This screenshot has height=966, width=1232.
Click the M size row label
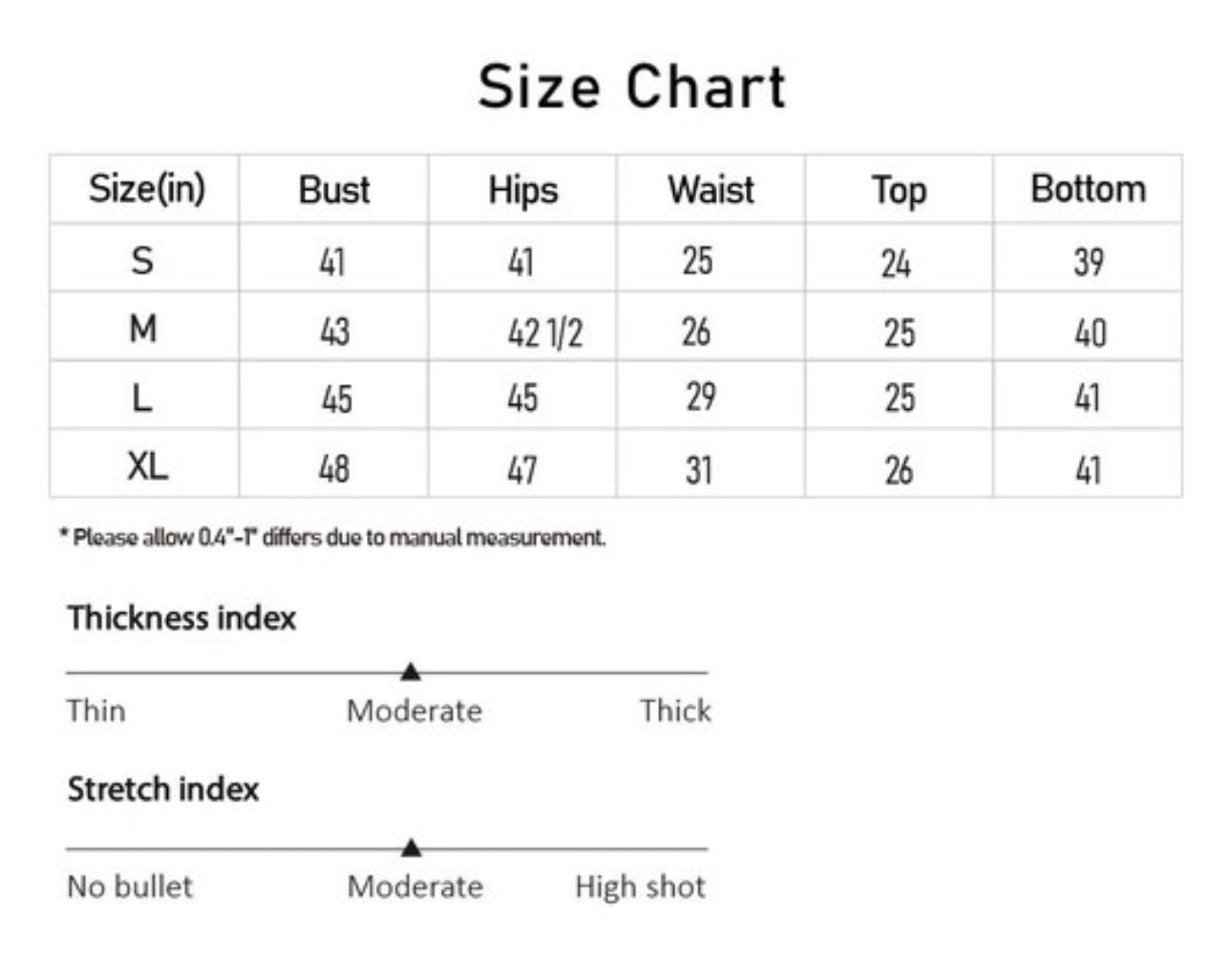tap(143, 329)
